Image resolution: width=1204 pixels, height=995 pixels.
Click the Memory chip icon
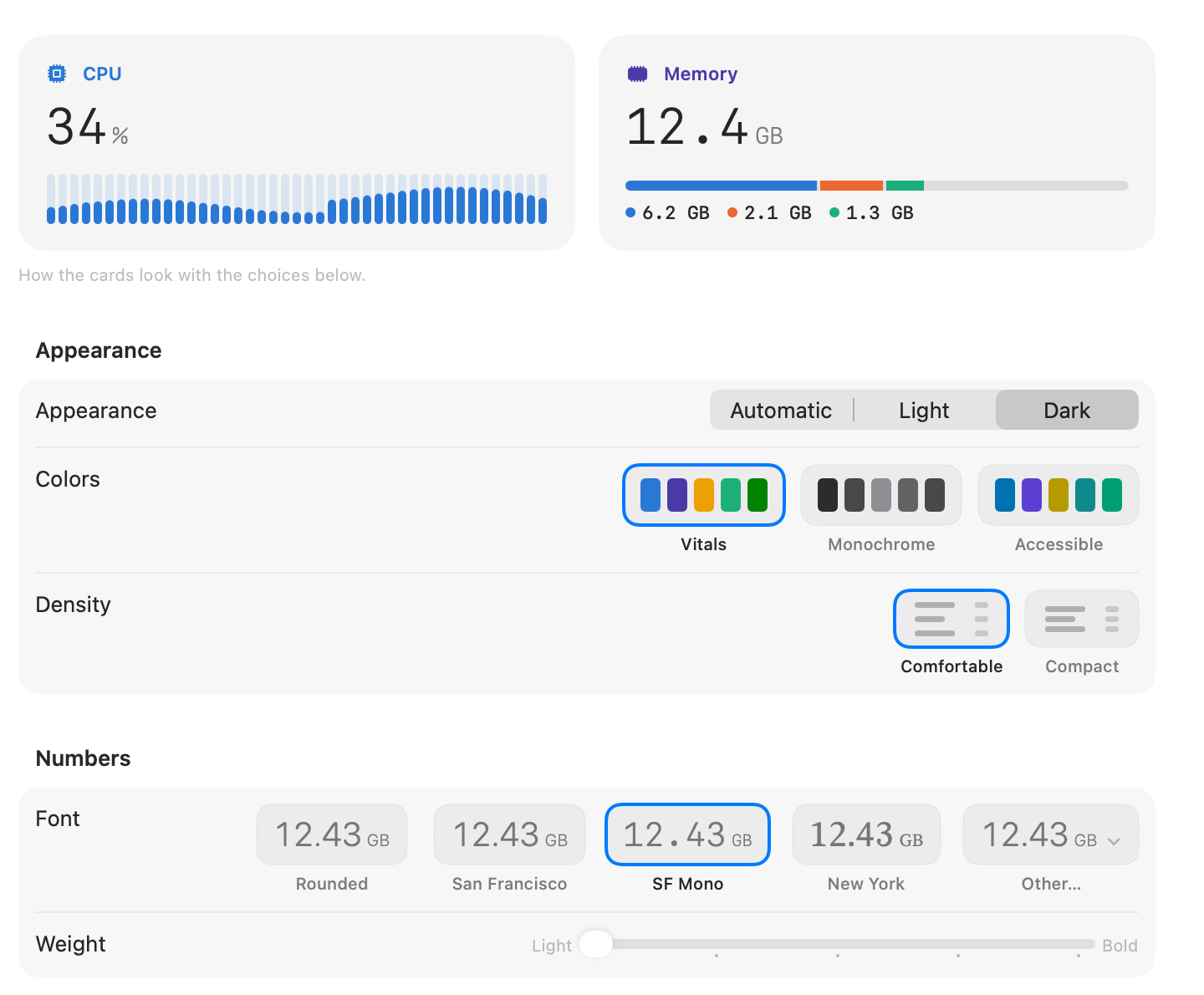[638, 74]
